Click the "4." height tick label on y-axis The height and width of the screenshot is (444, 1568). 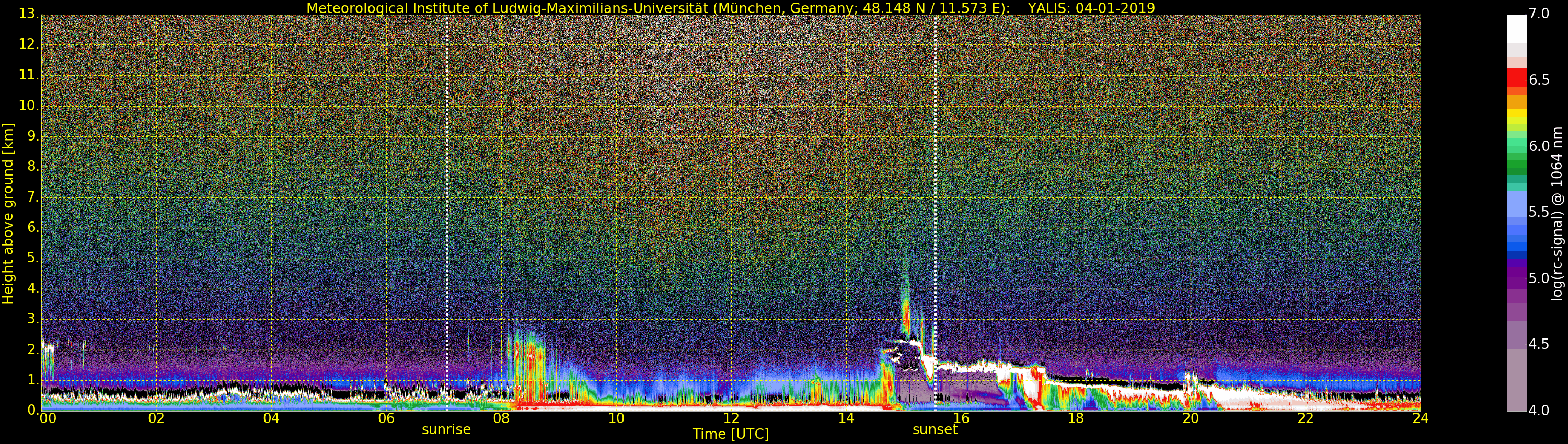pos(33,288)
